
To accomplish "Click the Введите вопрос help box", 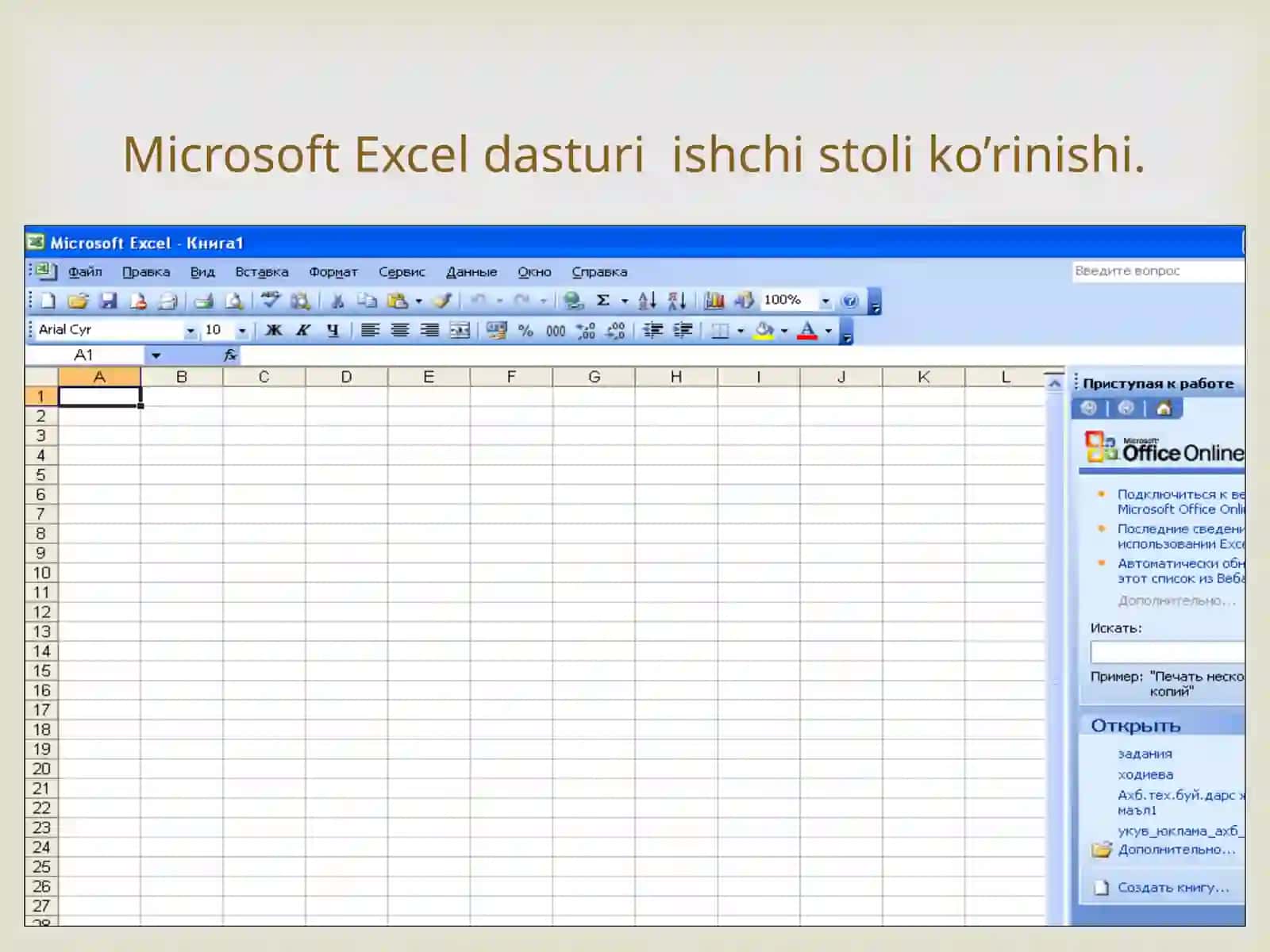I will pos(1158,271).
